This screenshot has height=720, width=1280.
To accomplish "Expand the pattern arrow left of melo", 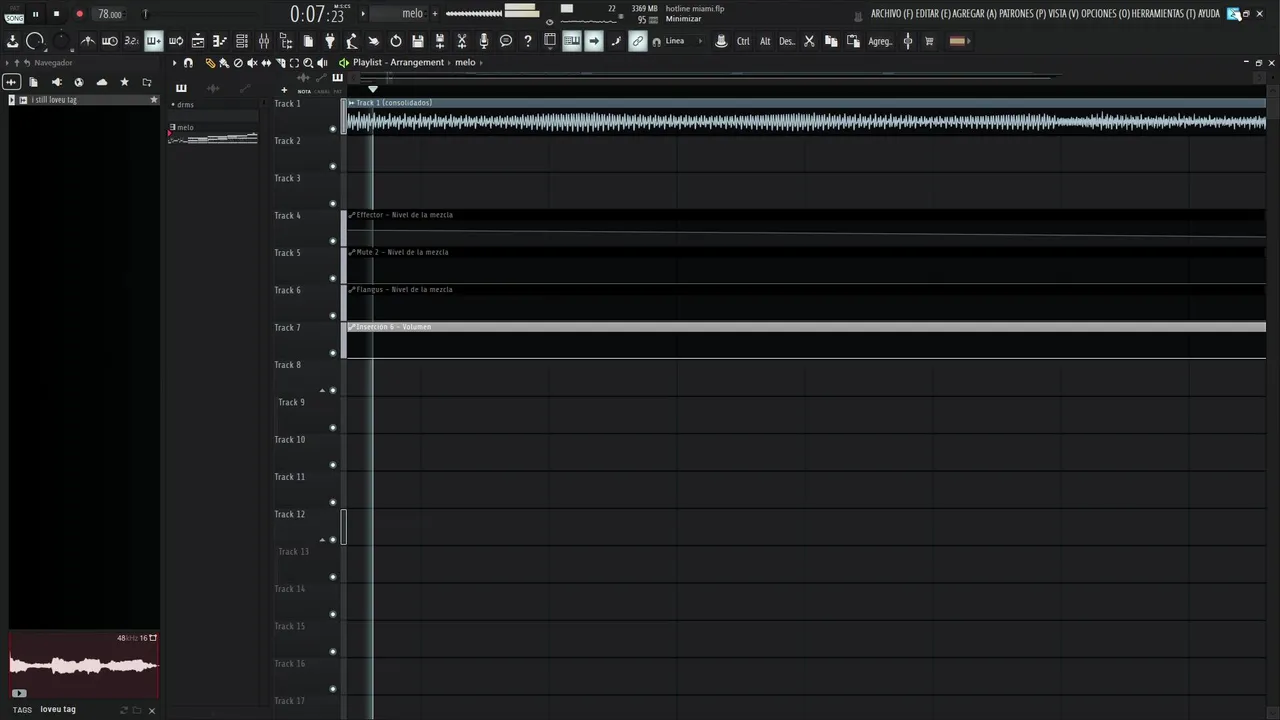I will click(364, 13).
